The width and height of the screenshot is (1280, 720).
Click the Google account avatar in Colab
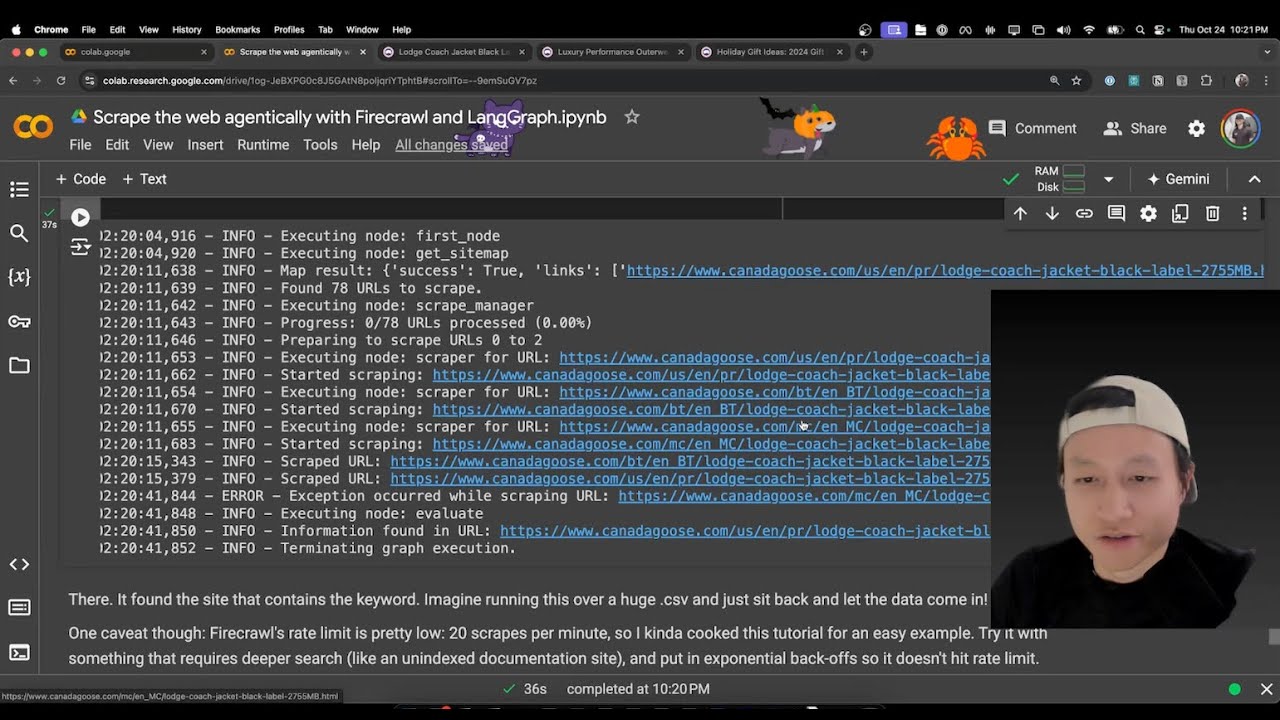pyautogui.click(x=1240, y=128)
